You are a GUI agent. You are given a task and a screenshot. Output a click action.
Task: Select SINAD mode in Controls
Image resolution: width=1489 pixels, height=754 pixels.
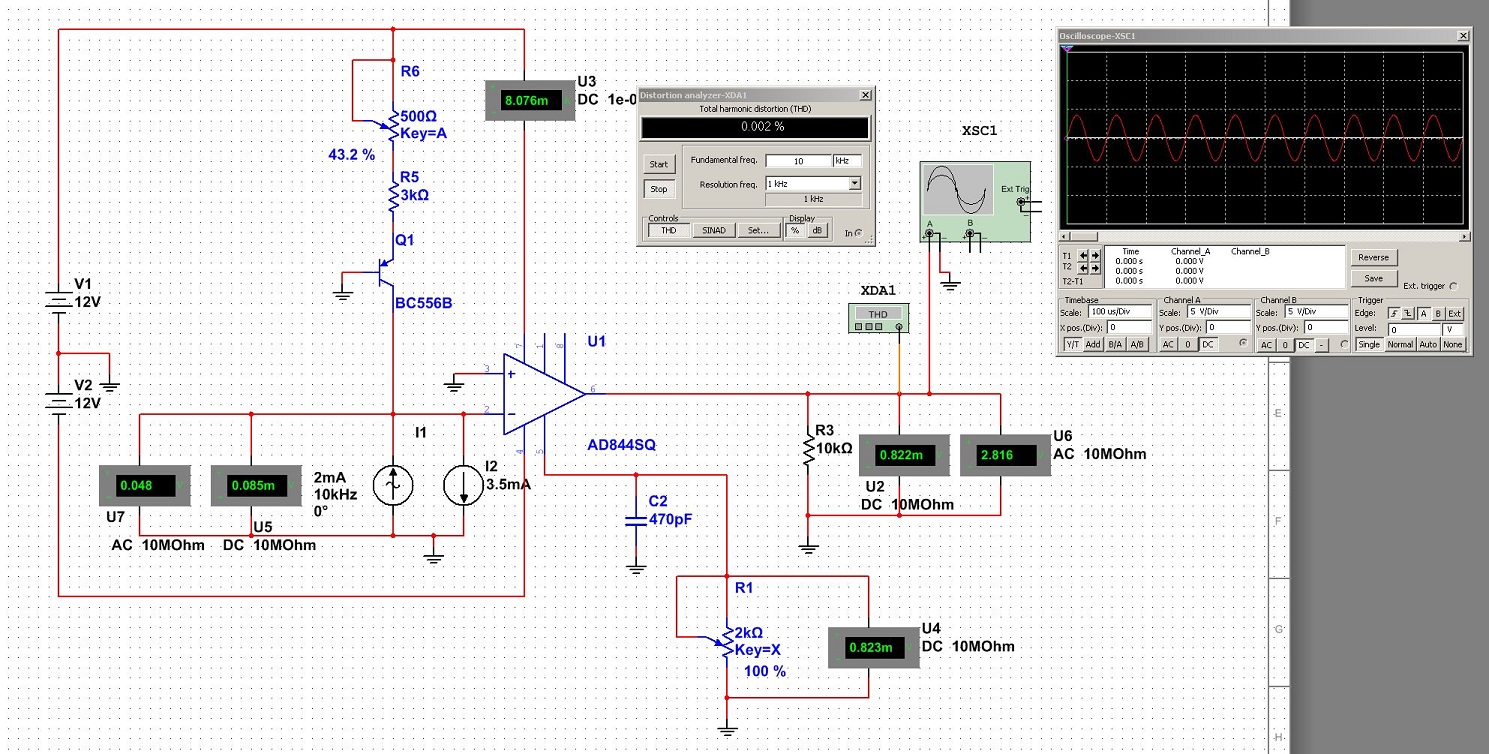[714, 230]
